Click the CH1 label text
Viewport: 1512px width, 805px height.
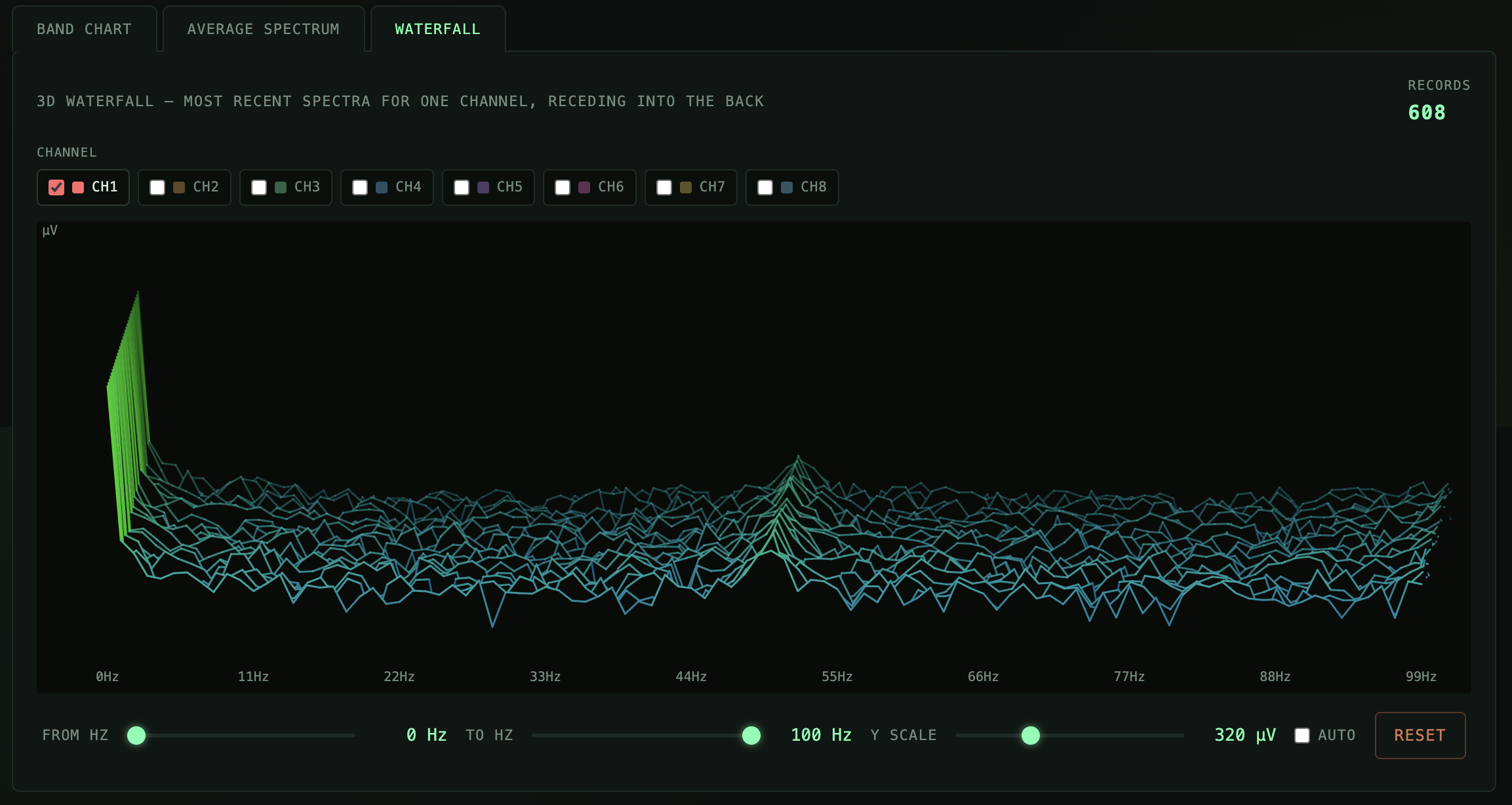tap(105, 187)
